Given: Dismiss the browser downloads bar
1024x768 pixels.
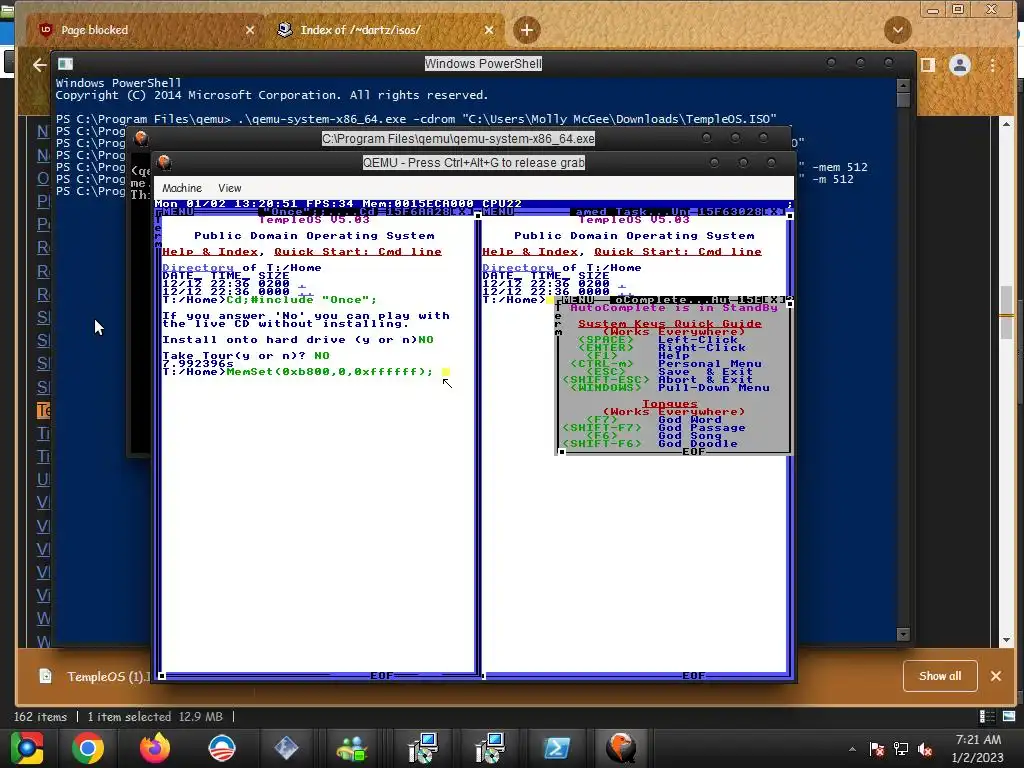Looking at the screenshot, I should pos(995,676).
